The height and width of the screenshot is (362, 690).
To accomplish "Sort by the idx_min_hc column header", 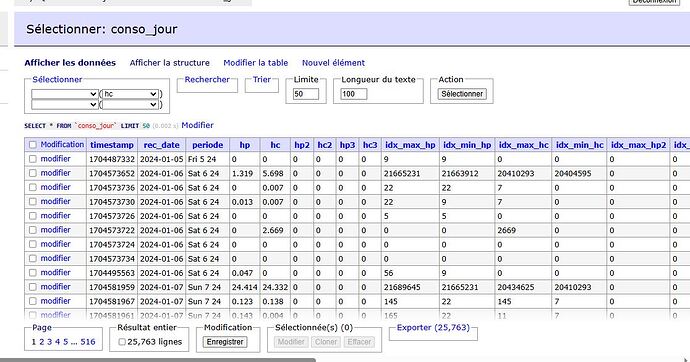I will [580, 145].
